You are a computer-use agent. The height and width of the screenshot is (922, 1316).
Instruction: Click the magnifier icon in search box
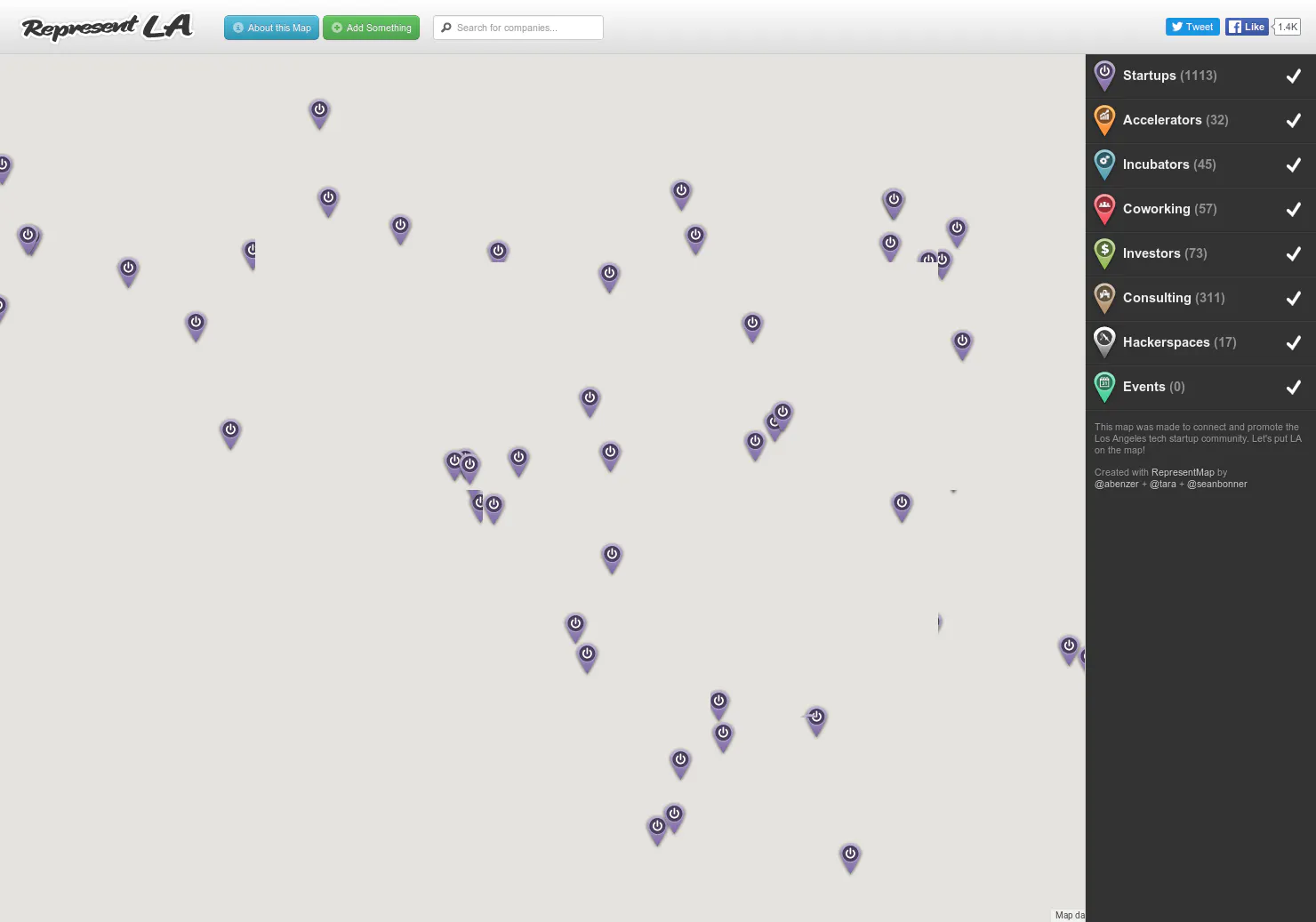446,28
